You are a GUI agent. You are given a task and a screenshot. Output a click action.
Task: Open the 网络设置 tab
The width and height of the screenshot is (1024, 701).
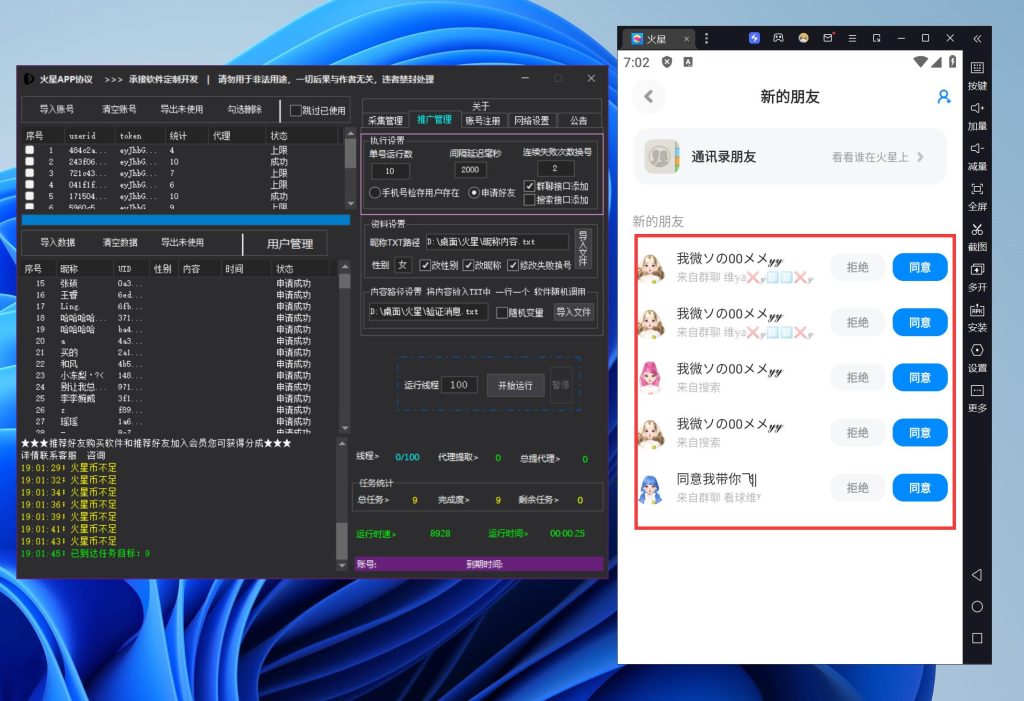531,121
